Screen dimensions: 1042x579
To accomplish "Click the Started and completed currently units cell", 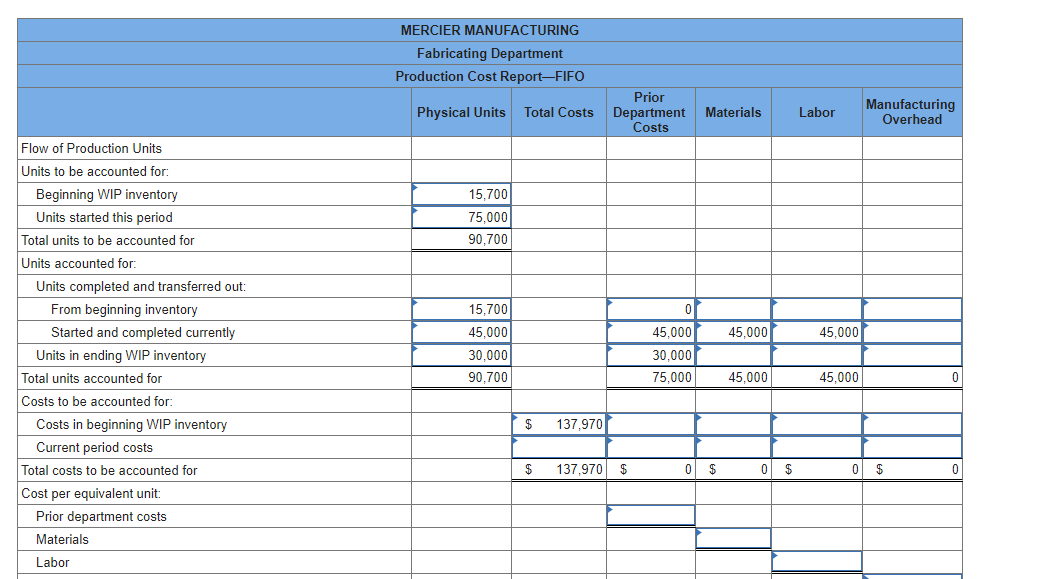I will (461, 332).
